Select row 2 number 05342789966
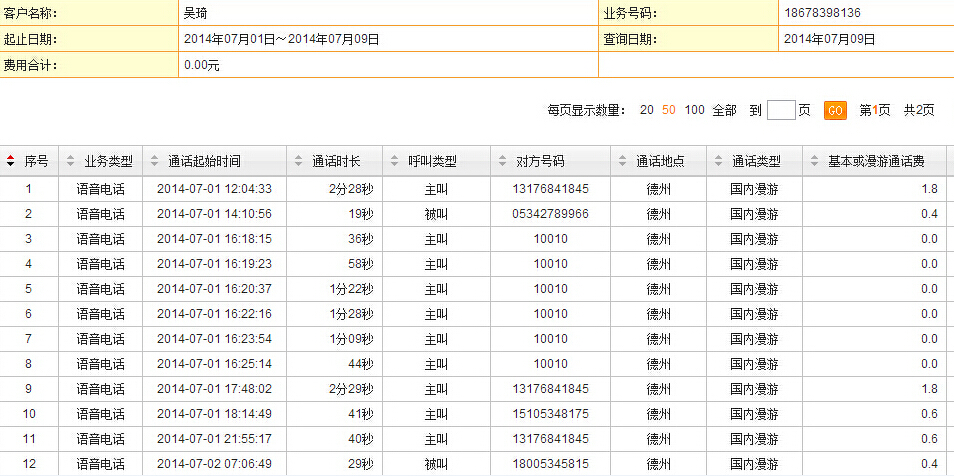The image size is (954, 476). click(x=550, y=214)
